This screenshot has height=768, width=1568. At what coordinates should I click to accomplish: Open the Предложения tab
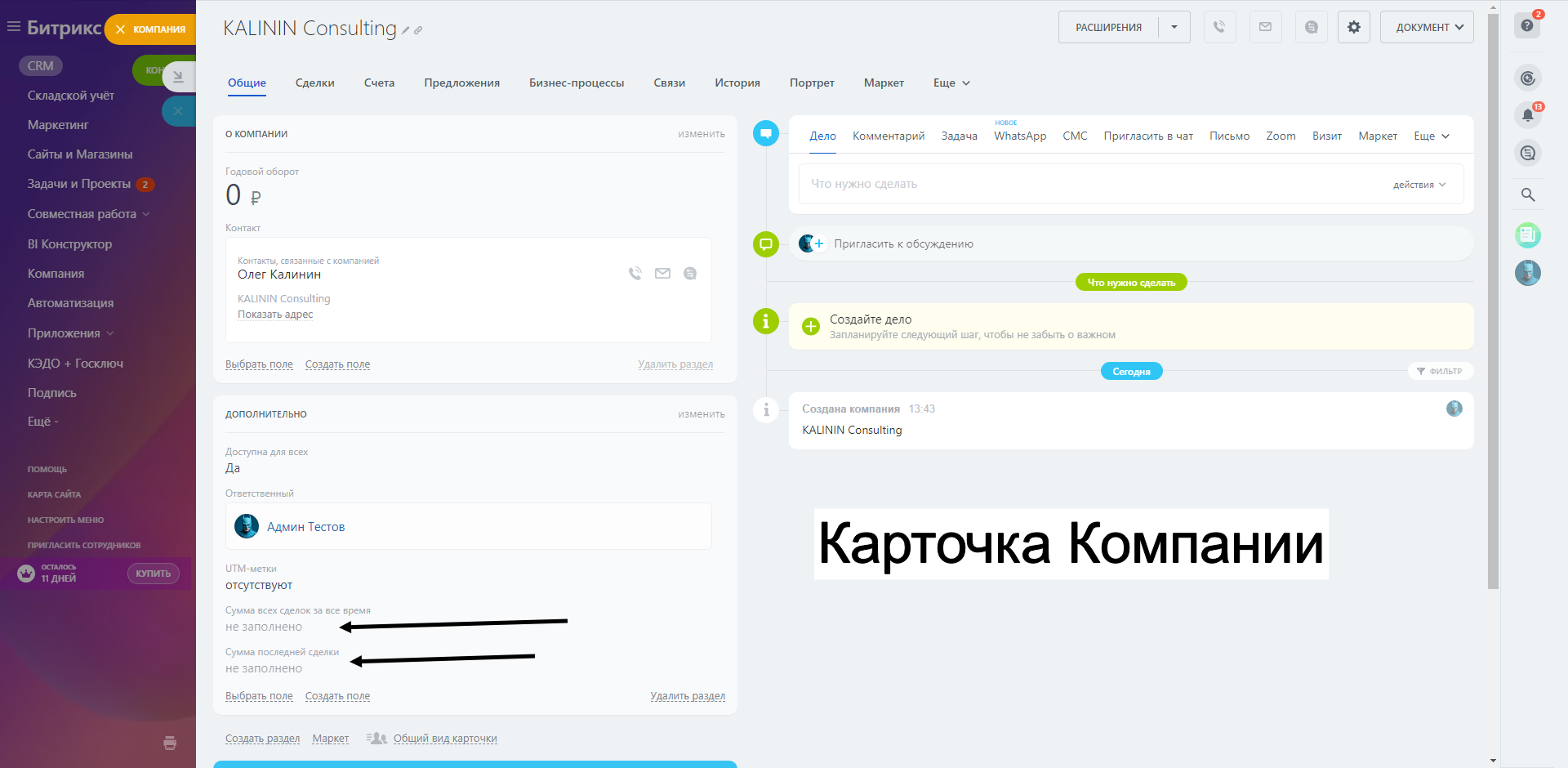(461, 83)
